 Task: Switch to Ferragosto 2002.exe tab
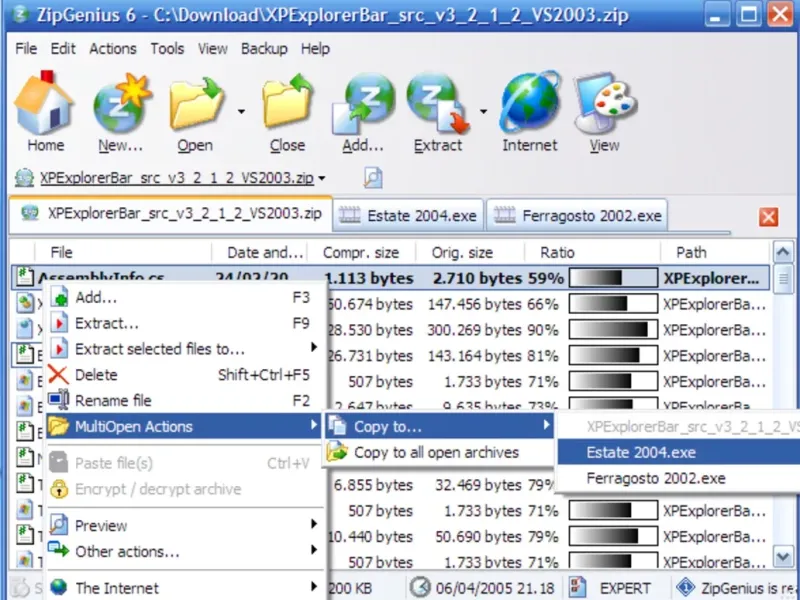point(577,215)
